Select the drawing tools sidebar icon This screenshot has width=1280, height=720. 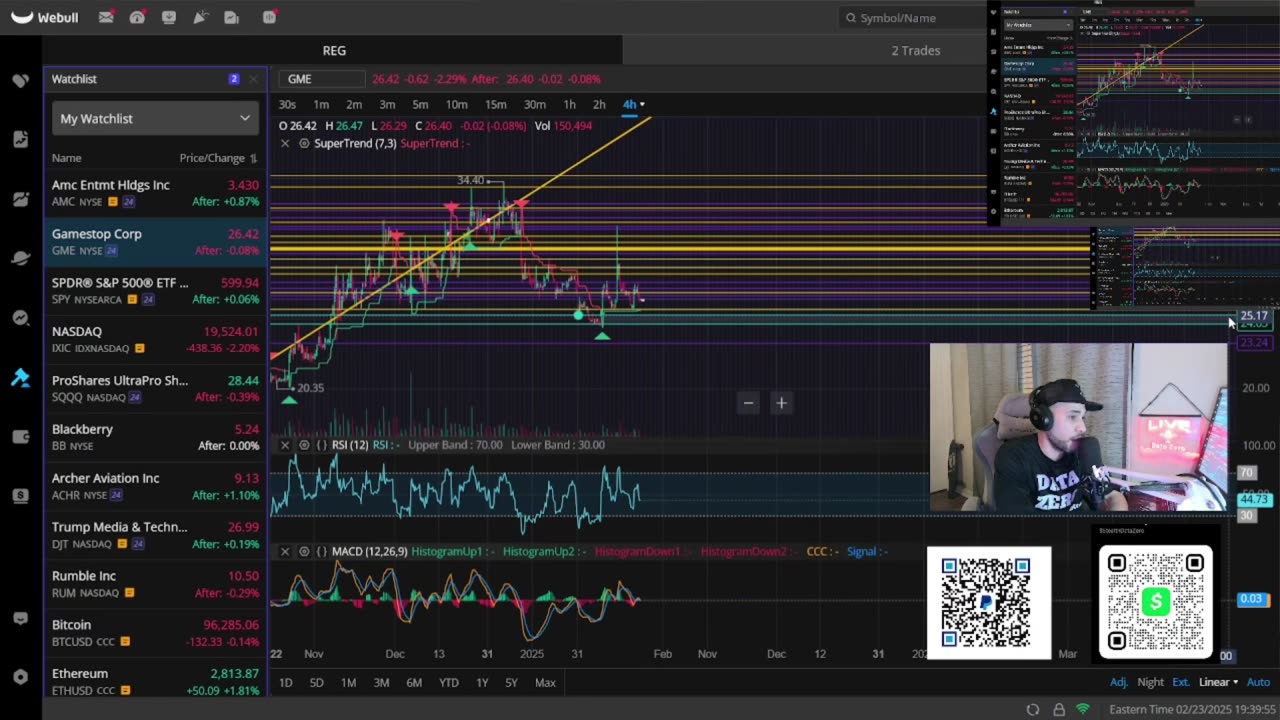coord(20,377)
